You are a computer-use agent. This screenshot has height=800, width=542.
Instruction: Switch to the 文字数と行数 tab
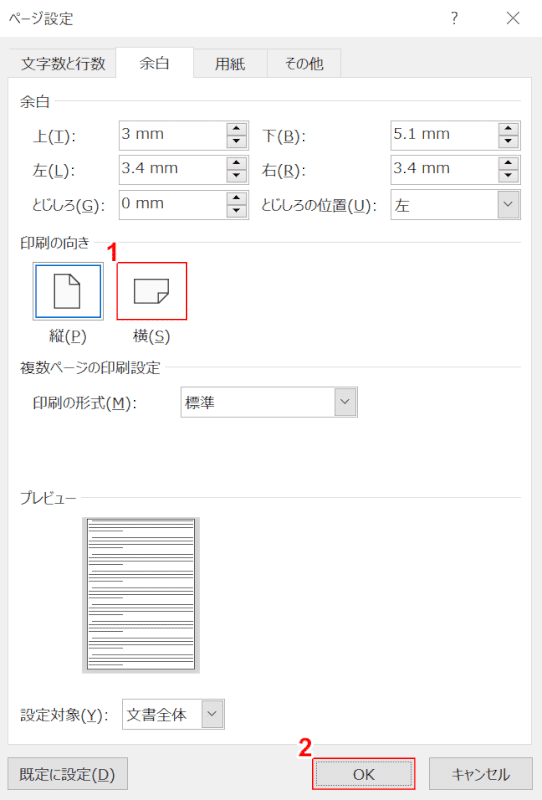(63, 64)
